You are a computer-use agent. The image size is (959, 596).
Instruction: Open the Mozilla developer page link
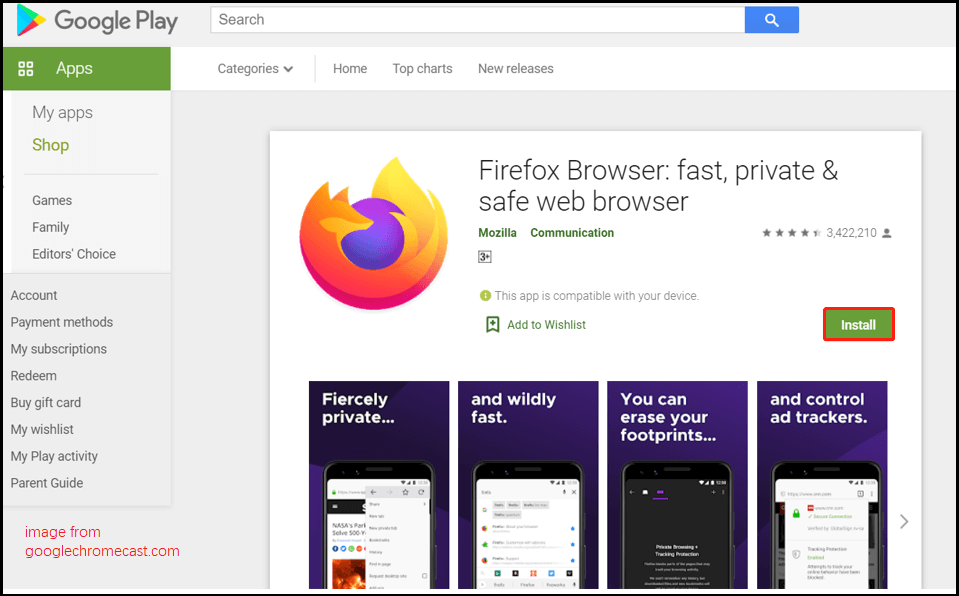pos(497,231)
